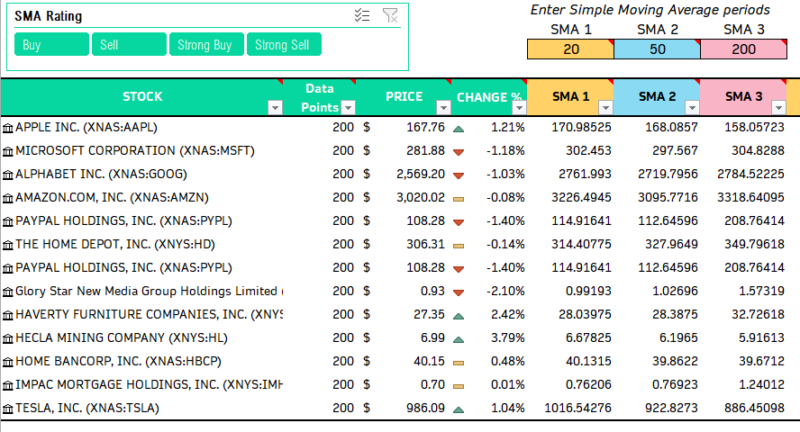The height and width of the screenshot is (432, 800).
Task: Select the TESLA, INC. (XNAS:TSLA) cell
Action: (142, 408)
